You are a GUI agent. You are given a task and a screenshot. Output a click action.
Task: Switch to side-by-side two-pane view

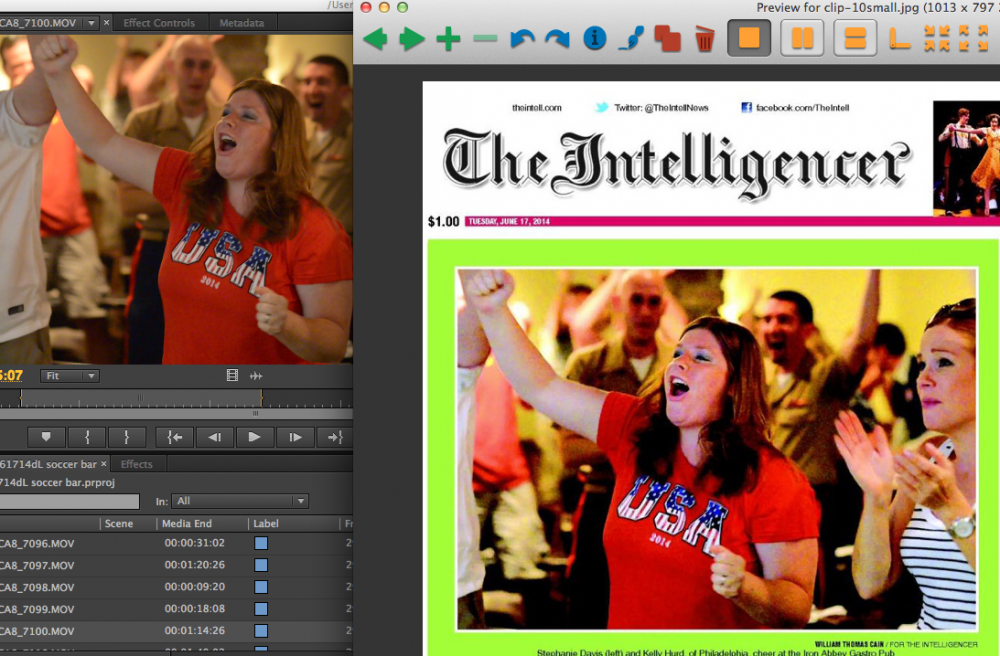(x=802, y=38)
